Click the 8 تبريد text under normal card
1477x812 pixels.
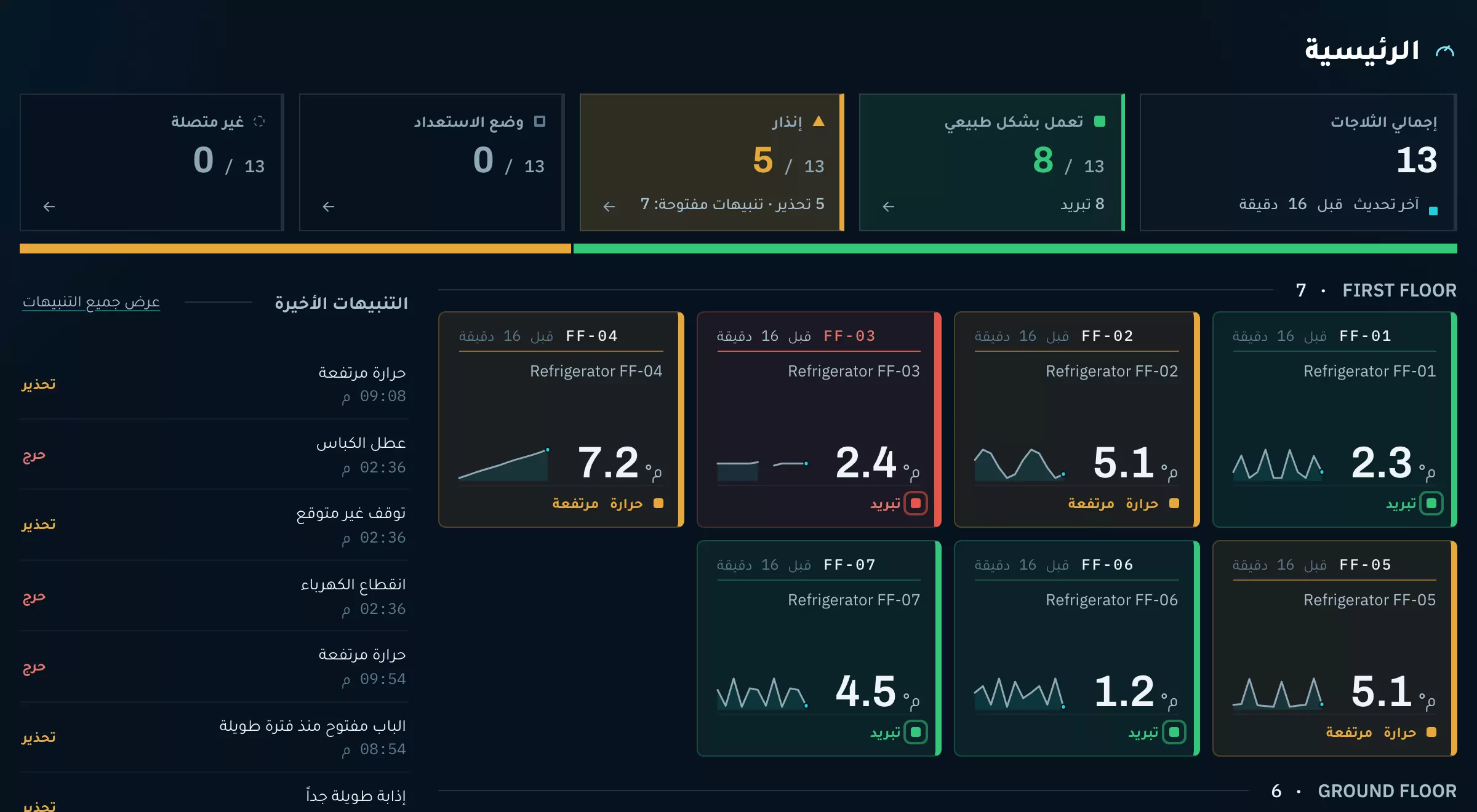(x=1082, y=204)
